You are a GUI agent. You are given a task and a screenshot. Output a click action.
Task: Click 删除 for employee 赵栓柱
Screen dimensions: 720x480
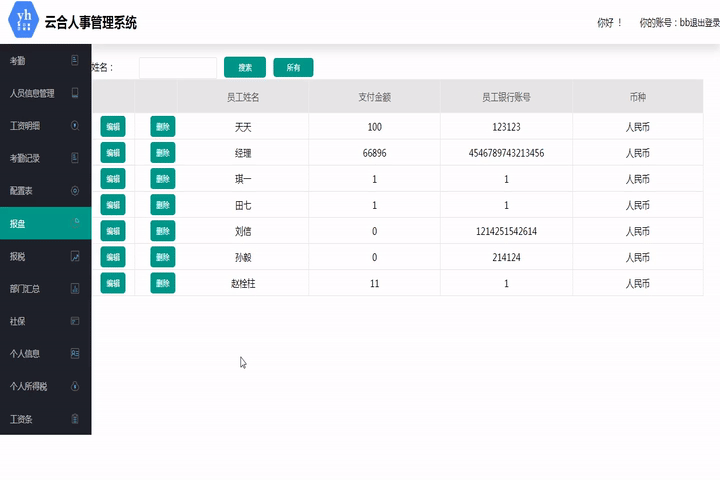163,283
